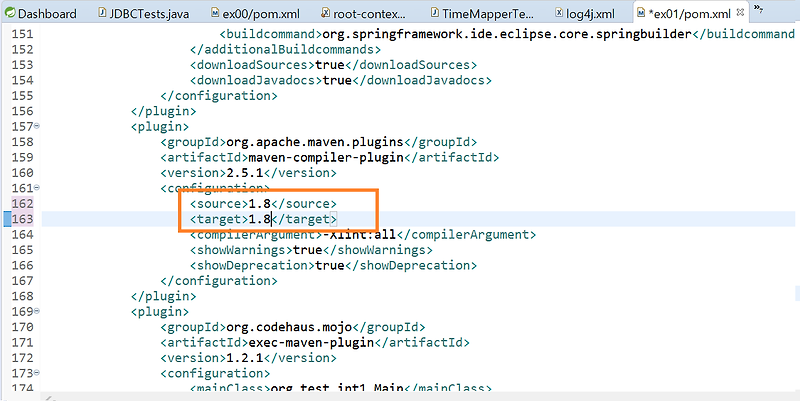Click the Spring Dashboard tab icon
Image resolution: width=800 pixels, height=401 pixels.
[9, 13]
